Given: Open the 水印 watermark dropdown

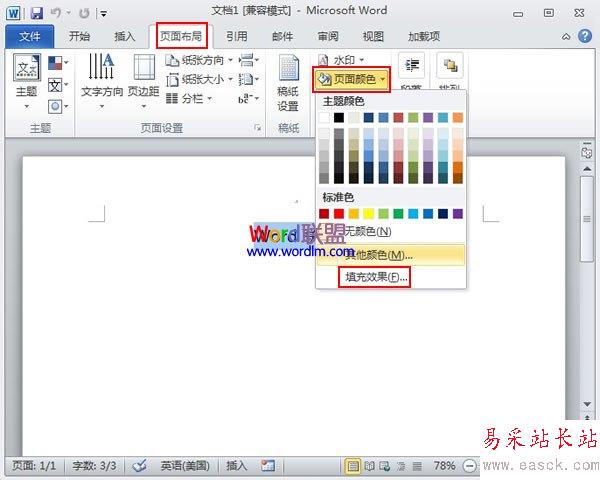Looking at the screenshot, I should tap(341, 60).
